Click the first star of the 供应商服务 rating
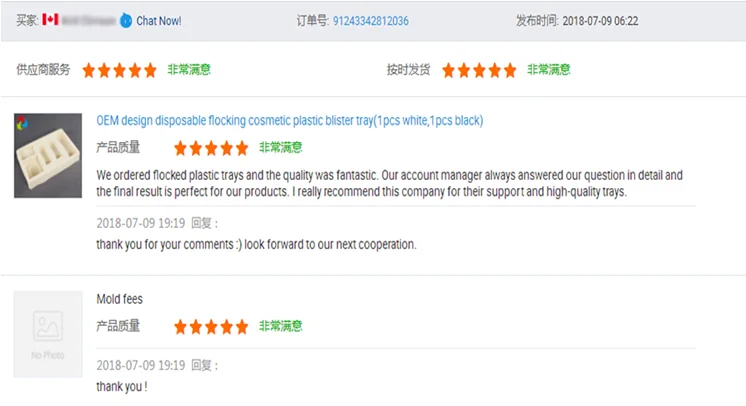Image resolution: width=746 pixels, height=406 pixels. tap(89, 70)
